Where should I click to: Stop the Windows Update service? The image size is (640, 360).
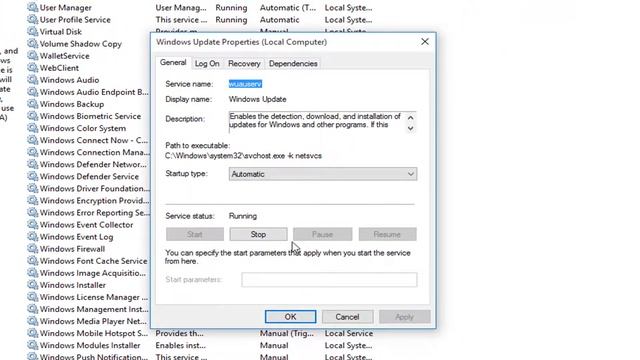pyautogui.click(x=258, y=234)
